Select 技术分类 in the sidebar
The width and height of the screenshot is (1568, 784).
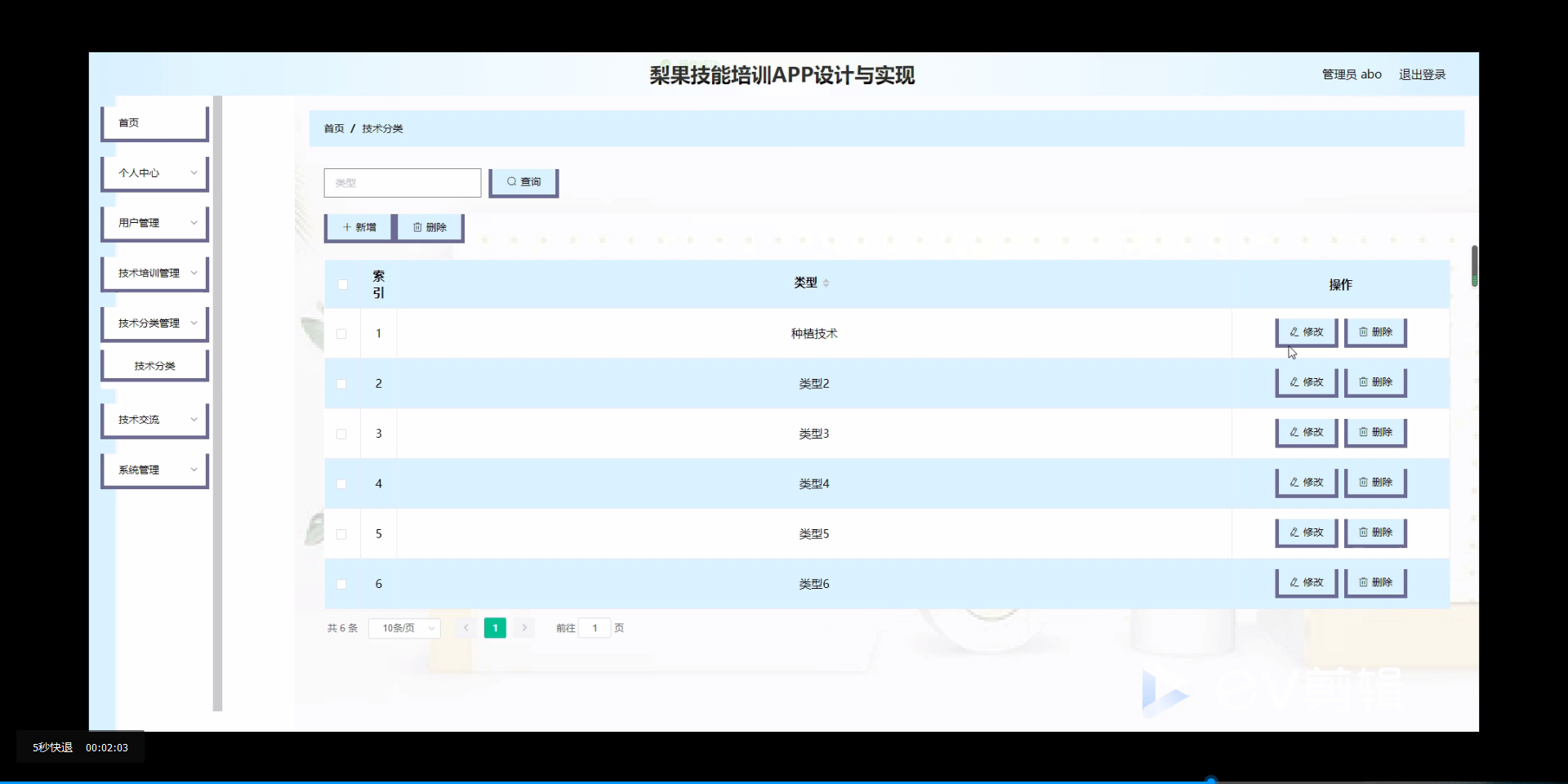154,365
